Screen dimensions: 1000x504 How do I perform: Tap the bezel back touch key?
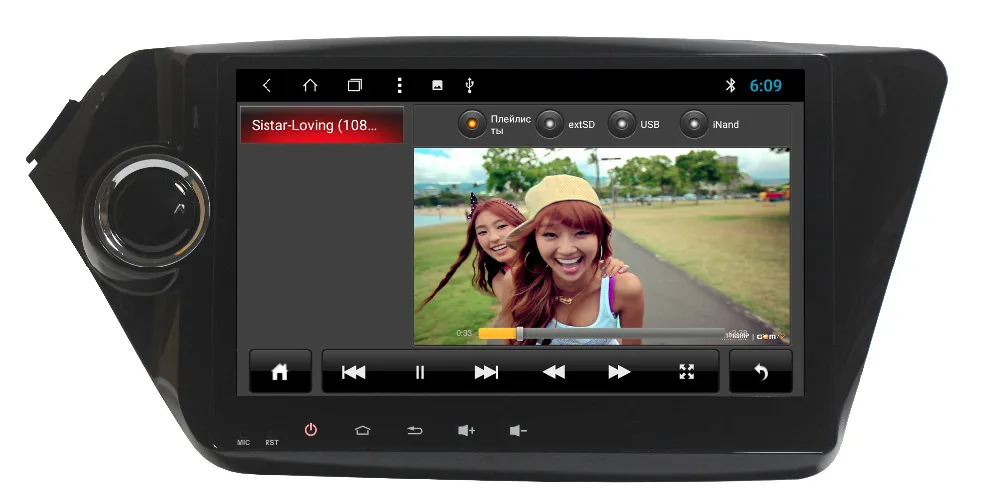(x=415, y=431)
